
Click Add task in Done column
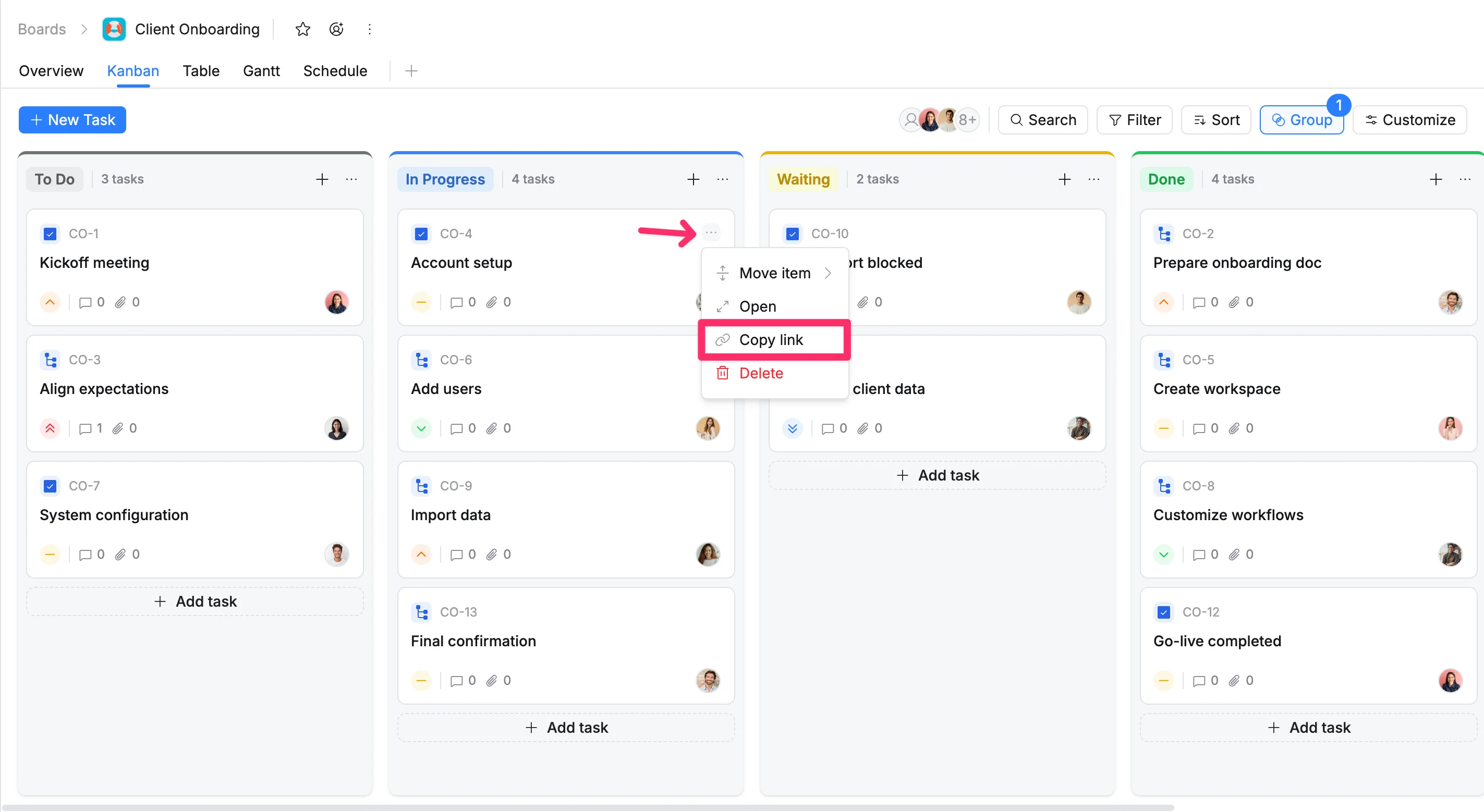click(x=1308, y=728)
